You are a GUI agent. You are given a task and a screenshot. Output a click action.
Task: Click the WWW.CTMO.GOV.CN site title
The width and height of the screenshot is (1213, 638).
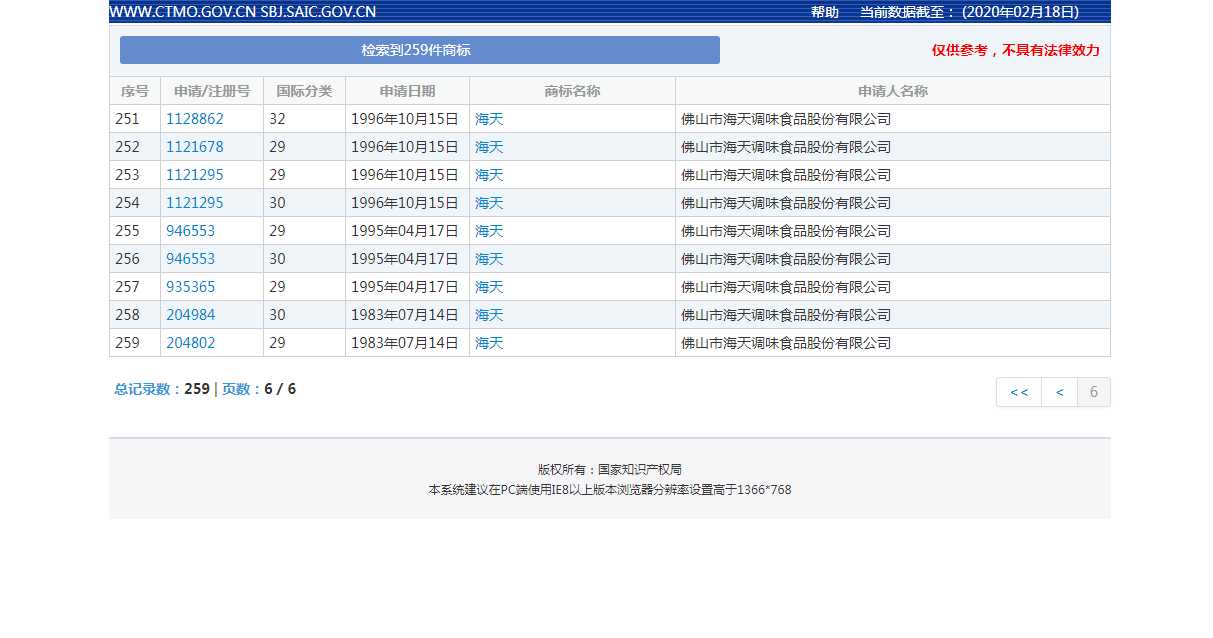pyautogui.click(x=182, y=13)
